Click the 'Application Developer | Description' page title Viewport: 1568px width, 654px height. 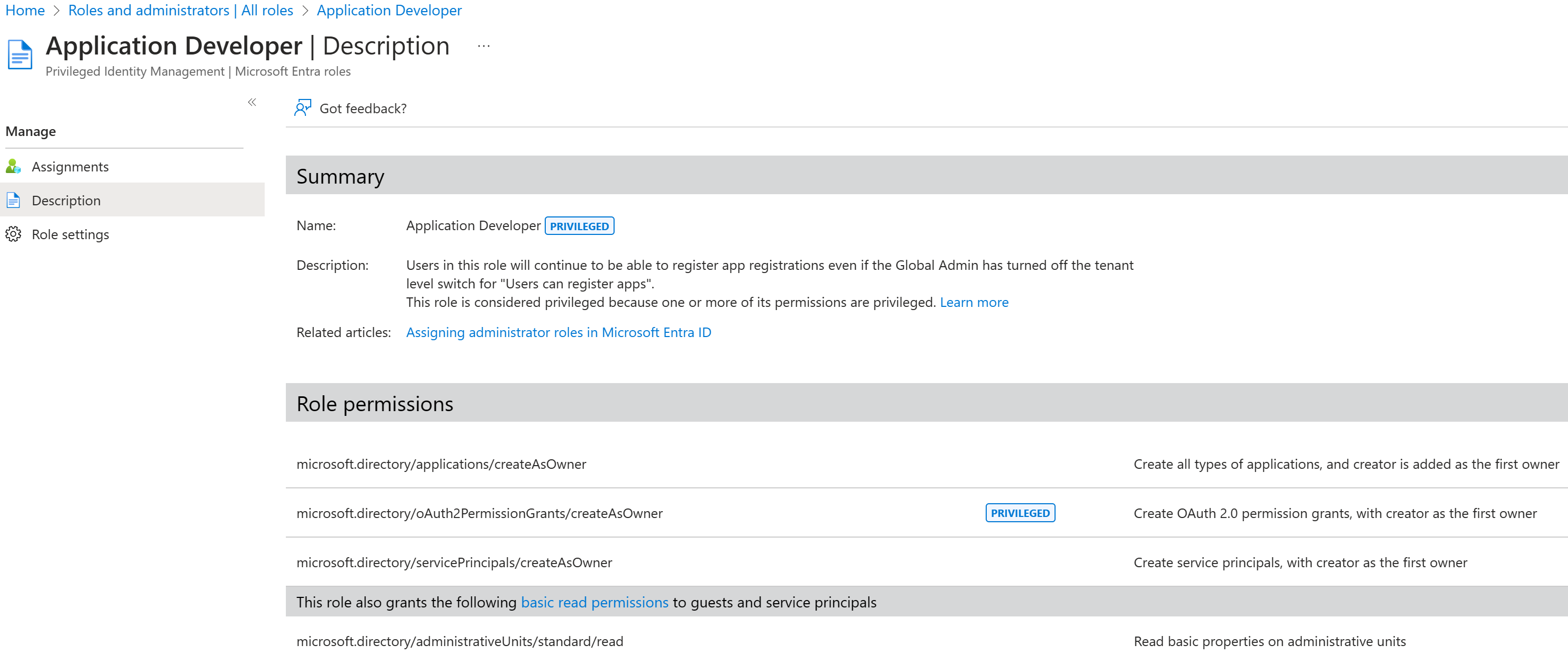(247, 46)
